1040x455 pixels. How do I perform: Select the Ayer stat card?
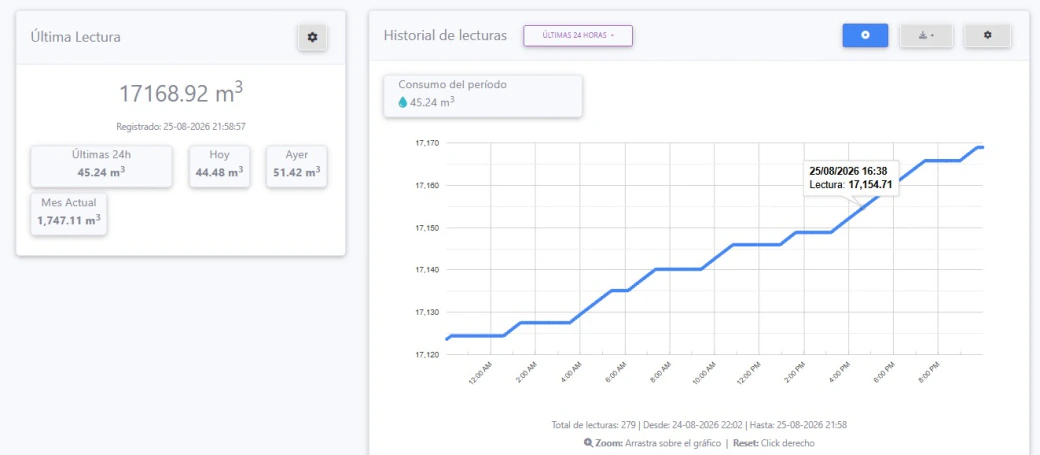click(296, 166)
